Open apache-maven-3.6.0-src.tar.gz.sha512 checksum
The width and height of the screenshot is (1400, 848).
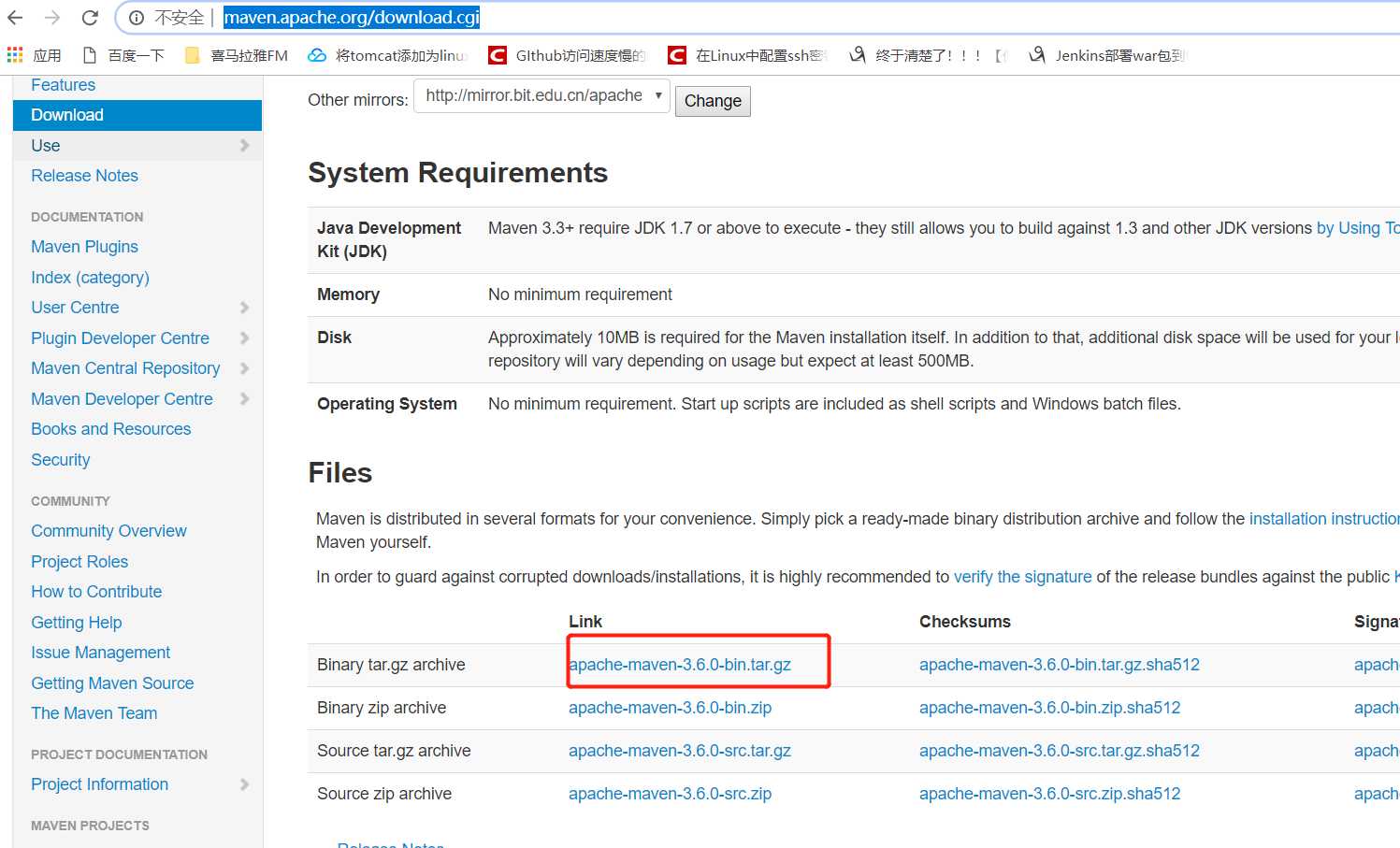[x=1059, y=751]
